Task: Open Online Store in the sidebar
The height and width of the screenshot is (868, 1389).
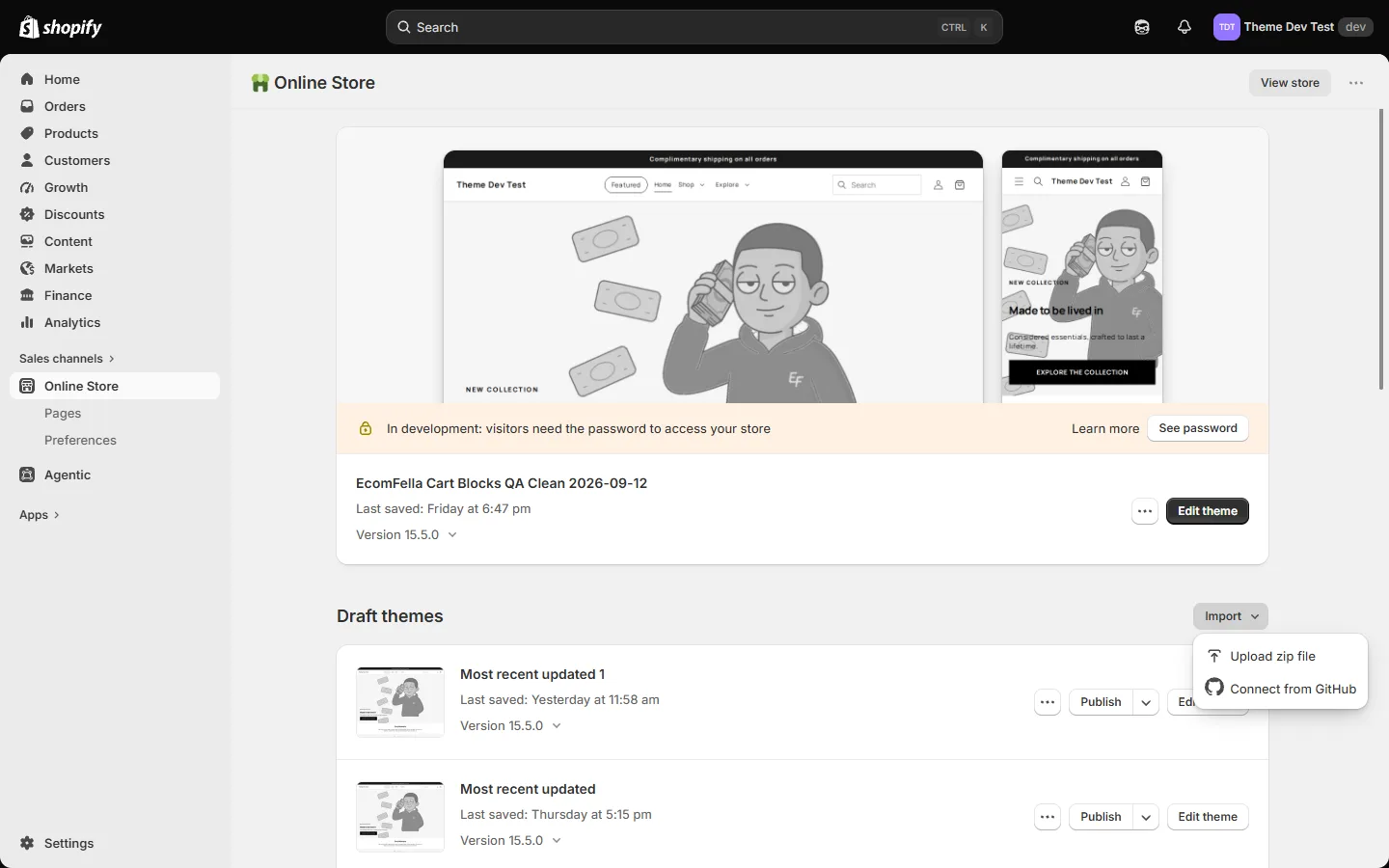Action: pos(115,386)
